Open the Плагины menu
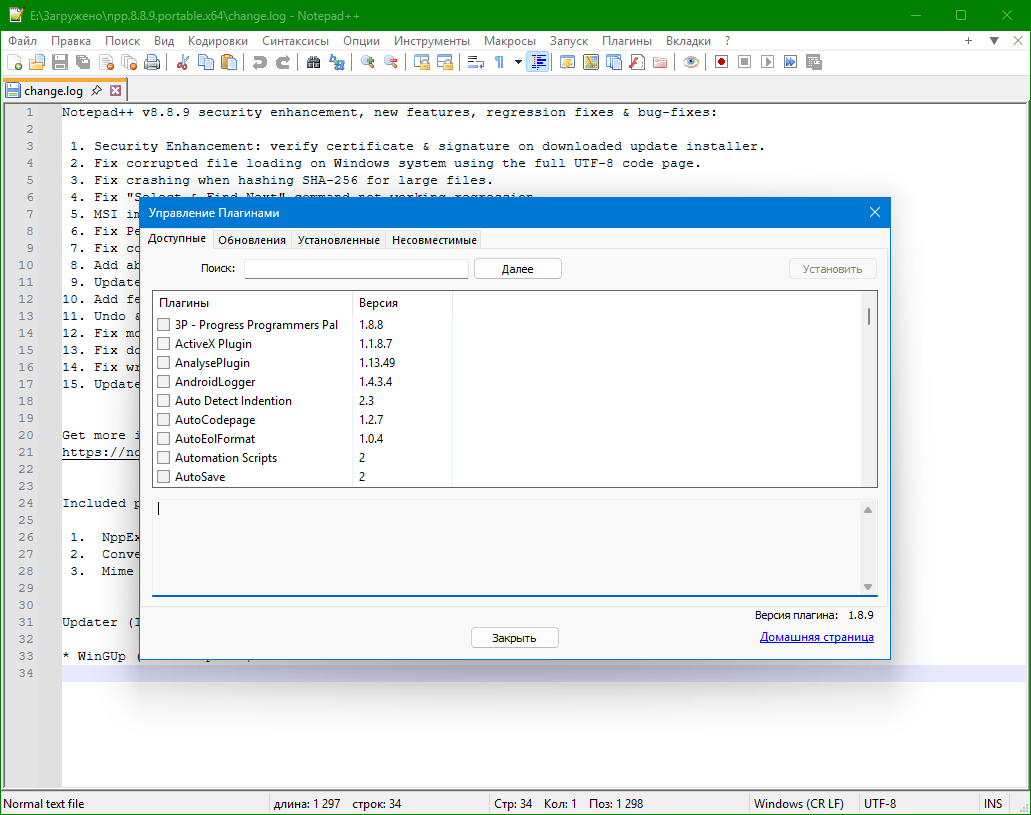This screenshot has width=1031, height=815. (x=626, y=41)
